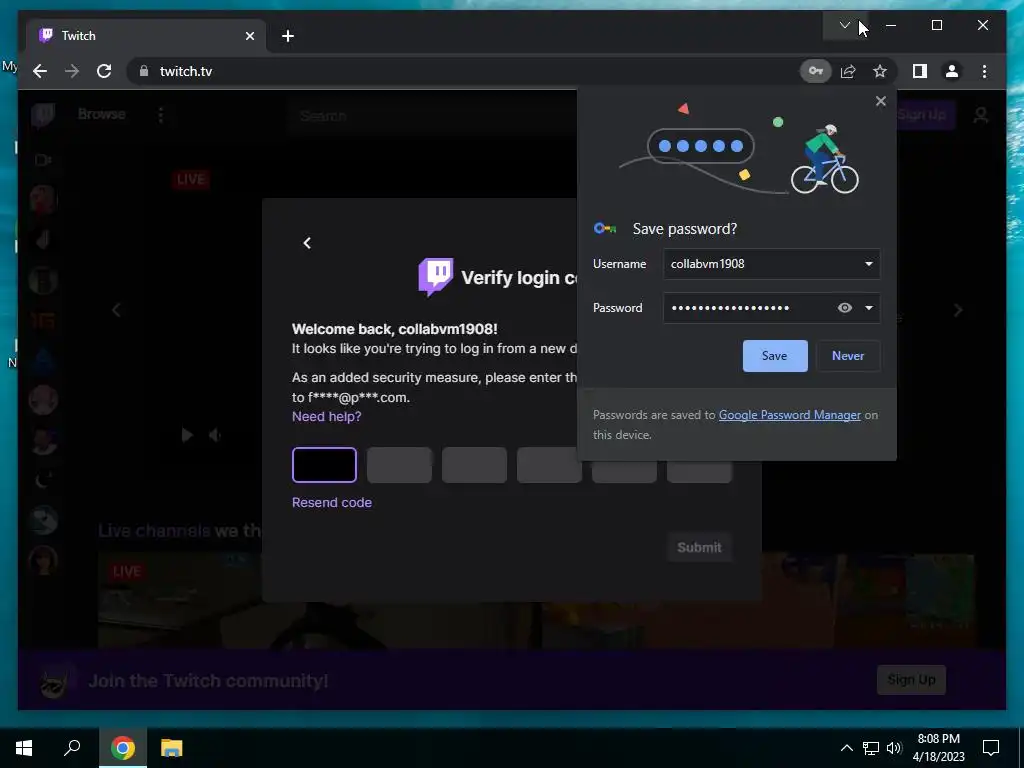
Task: Click the key password manager icon in address bar
Action: (816, 71)
